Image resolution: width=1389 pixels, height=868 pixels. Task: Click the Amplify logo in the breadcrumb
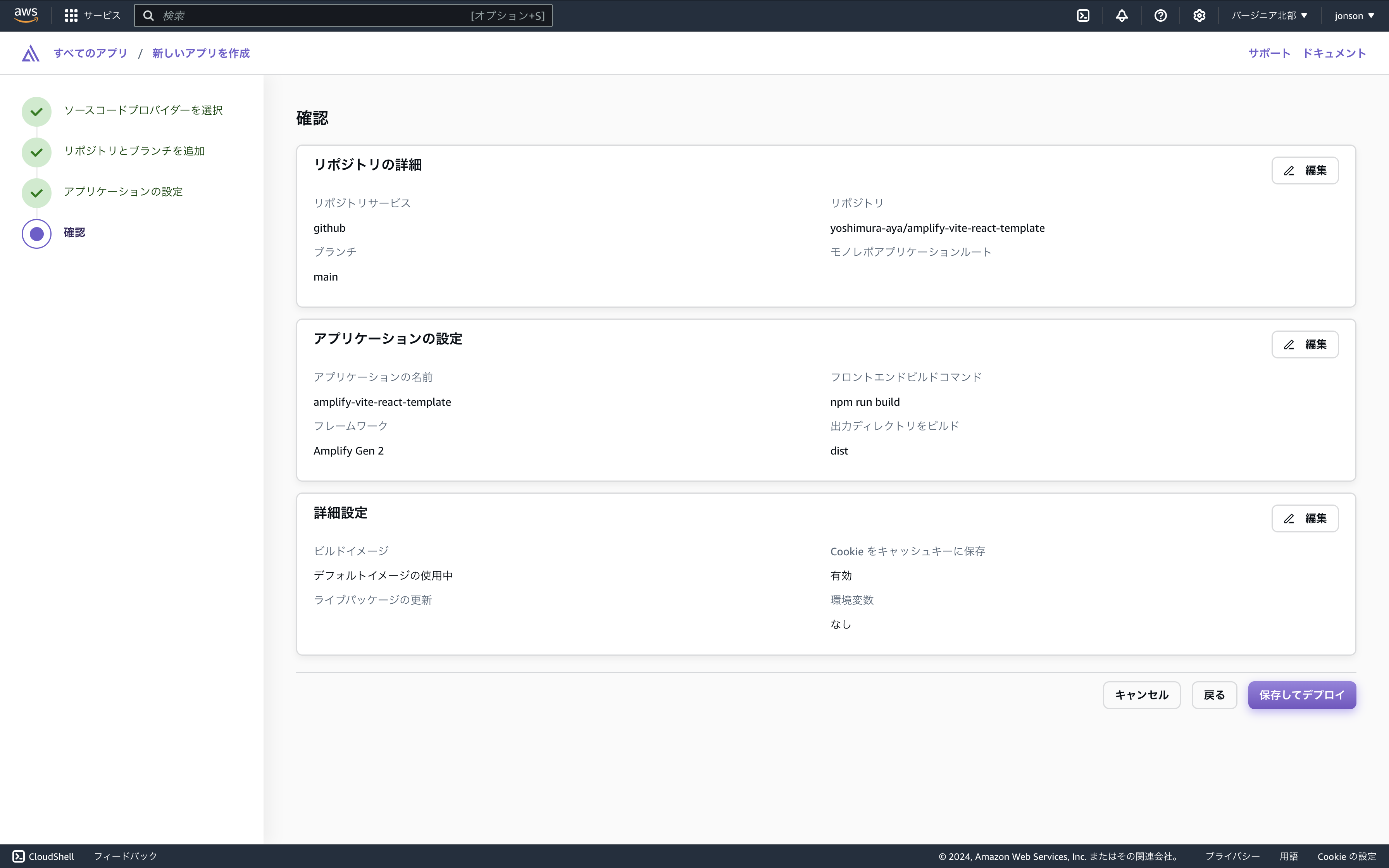pyautogui.click(x=29, y=53)
